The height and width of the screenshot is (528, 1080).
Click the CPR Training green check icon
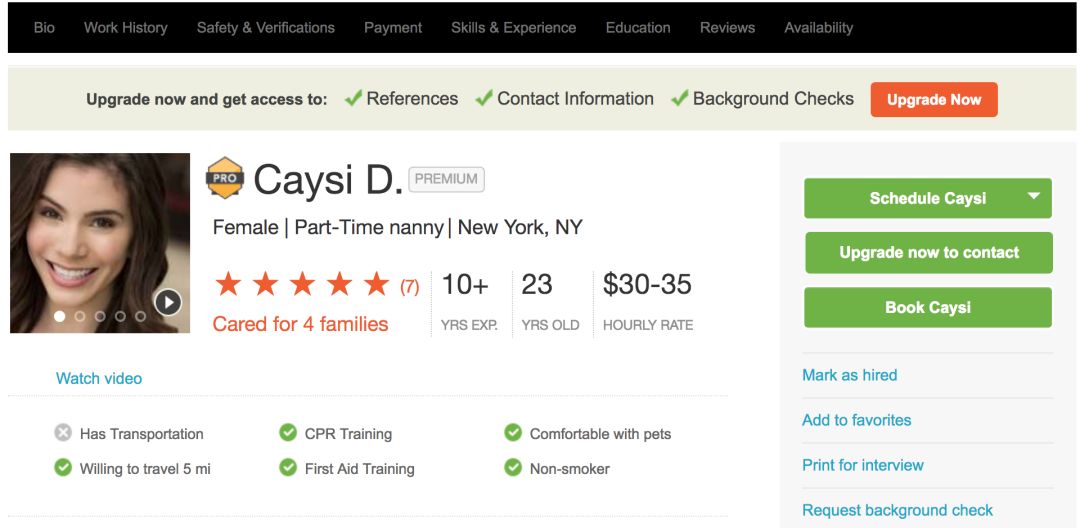click(288, 433)
